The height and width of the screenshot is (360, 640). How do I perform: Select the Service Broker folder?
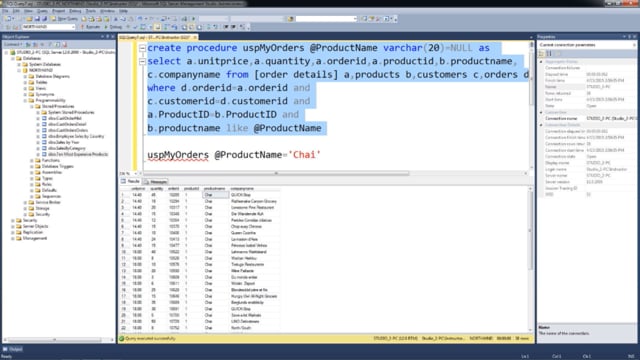click(48, 202)
